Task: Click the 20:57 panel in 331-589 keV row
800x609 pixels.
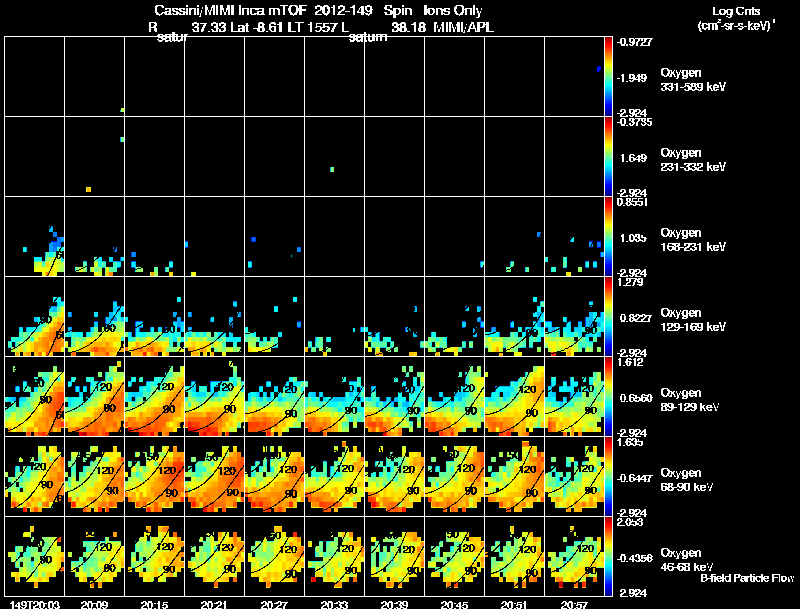Action: (x=574, y=77)
